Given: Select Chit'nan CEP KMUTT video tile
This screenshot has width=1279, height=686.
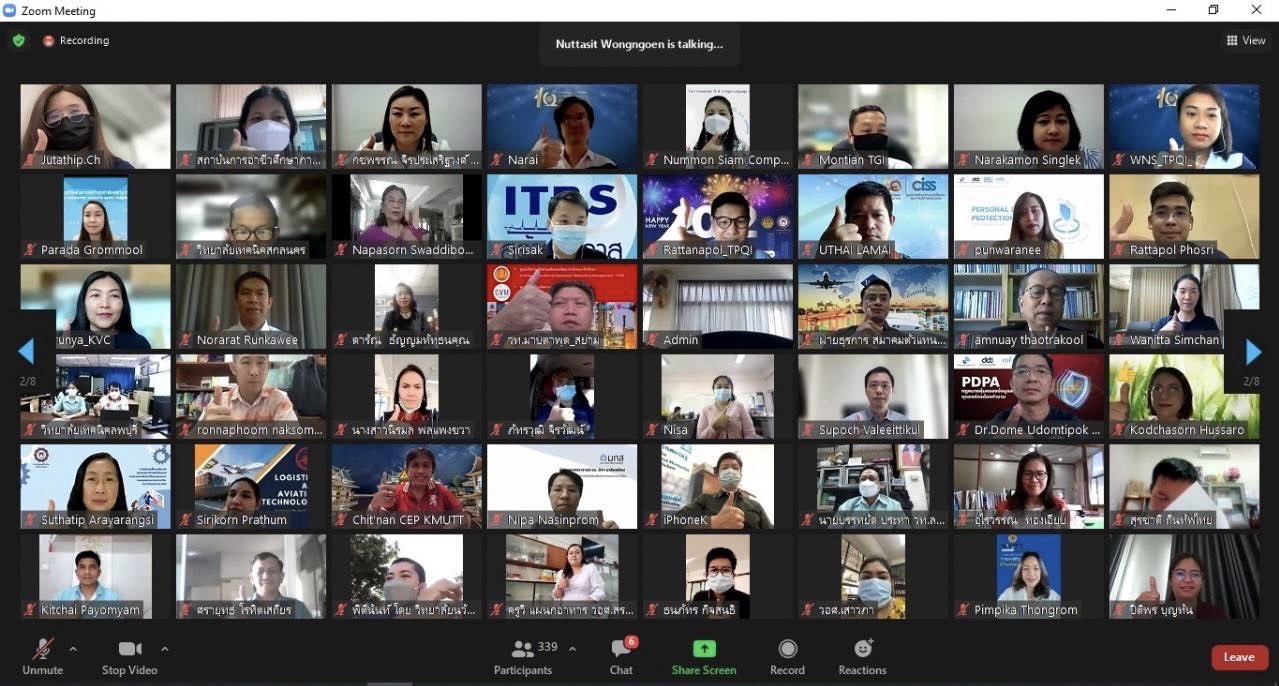Looking at the screenshot, I should pos(406,486).
